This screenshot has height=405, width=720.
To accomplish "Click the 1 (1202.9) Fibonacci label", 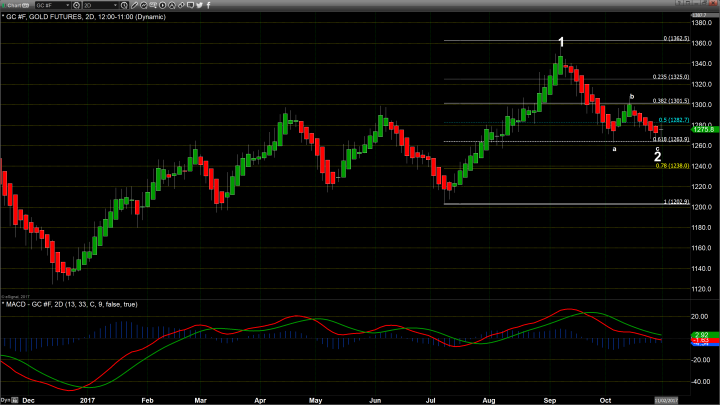I will (x=676, y=201).
